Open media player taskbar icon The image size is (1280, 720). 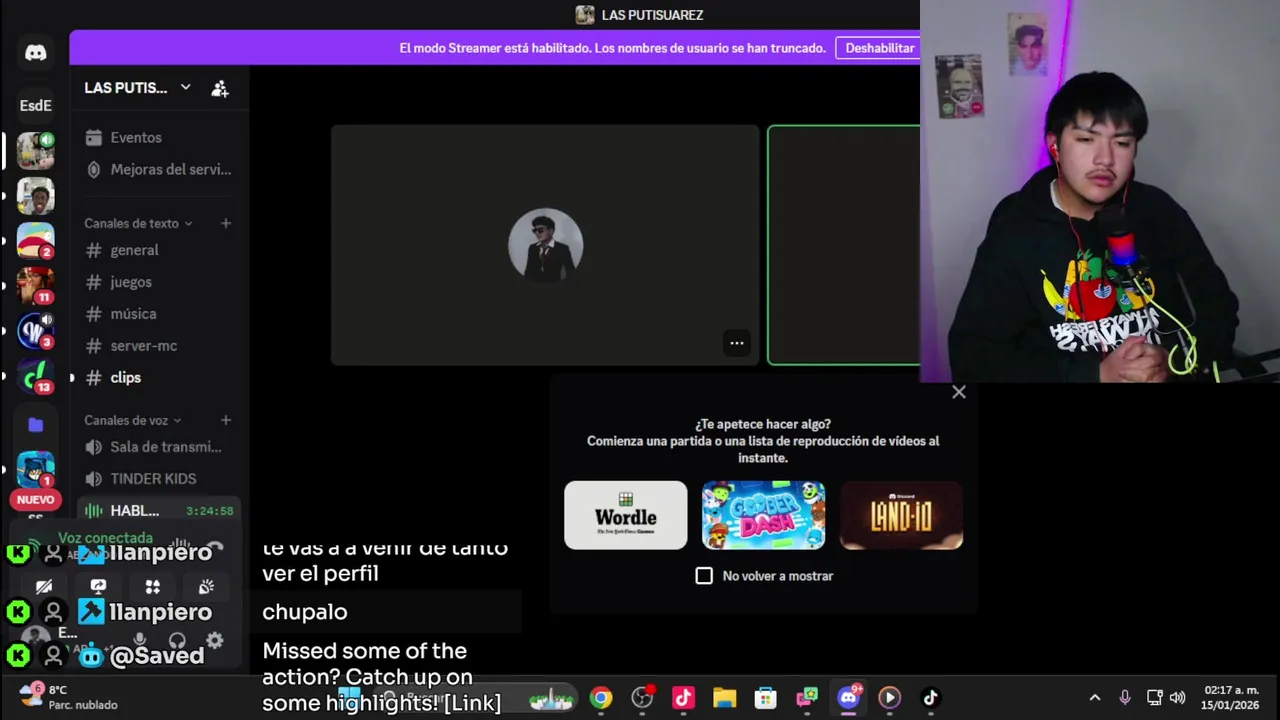[x=890, y=698]
